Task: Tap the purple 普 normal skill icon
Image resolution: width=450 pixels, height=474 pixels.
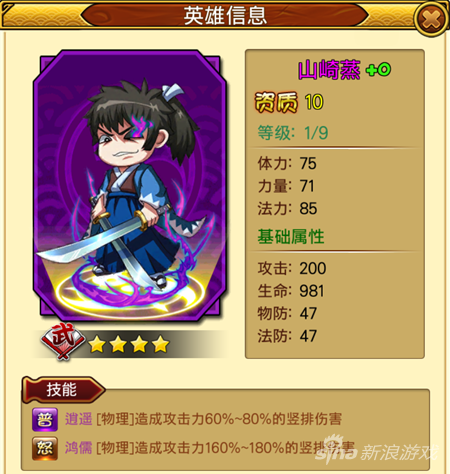Action: pos(45,419)
